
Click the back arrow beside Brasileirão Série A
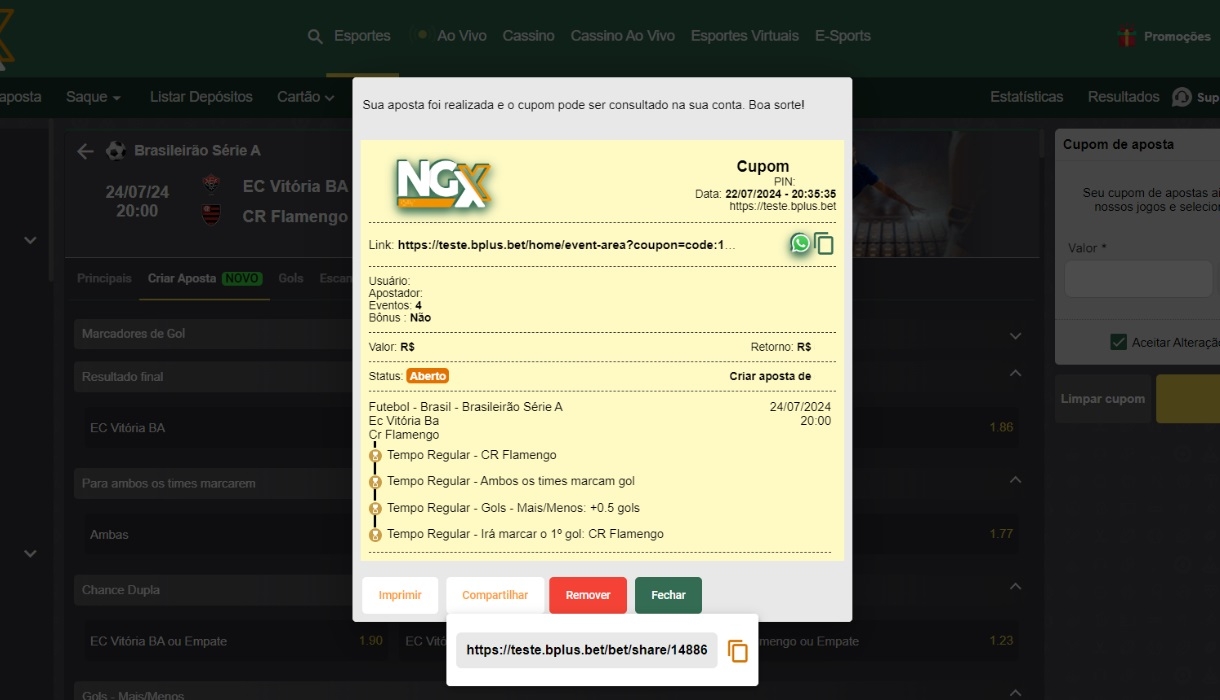[x=86, y=151]
